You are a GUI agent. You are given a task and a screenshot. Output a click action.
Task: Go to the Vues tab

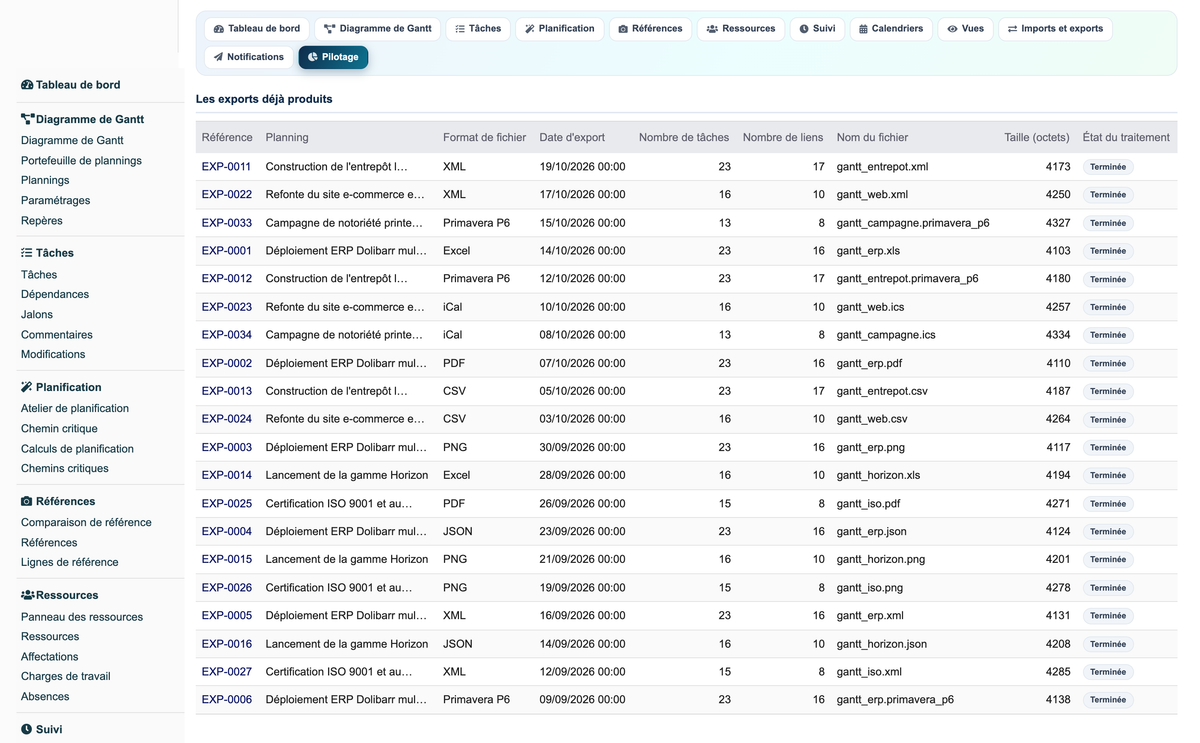[x=965, y=29]
